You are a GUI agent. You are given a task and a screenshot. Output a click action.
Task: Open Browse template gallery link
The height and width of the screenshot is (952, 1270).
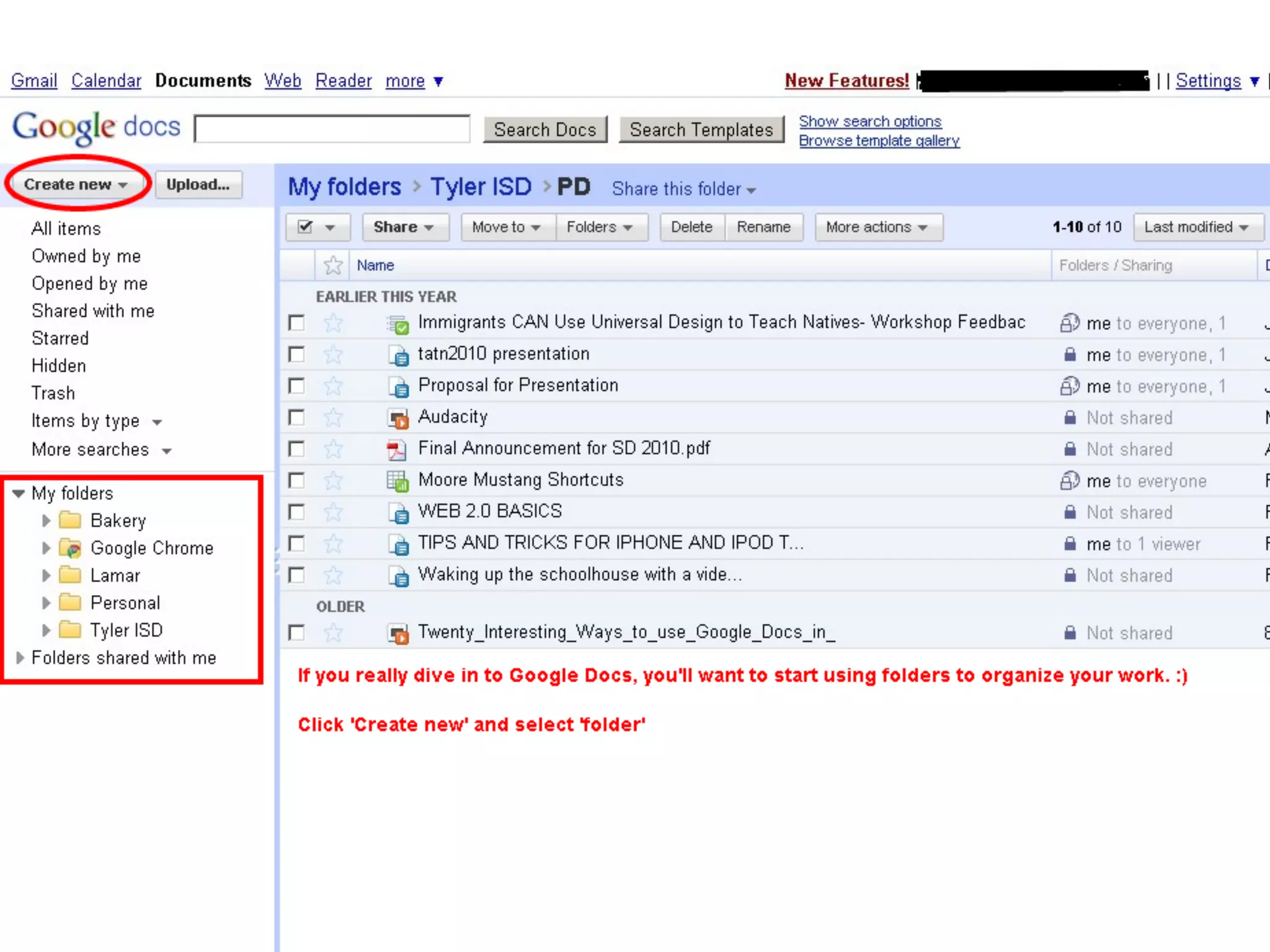click(879, 141)
